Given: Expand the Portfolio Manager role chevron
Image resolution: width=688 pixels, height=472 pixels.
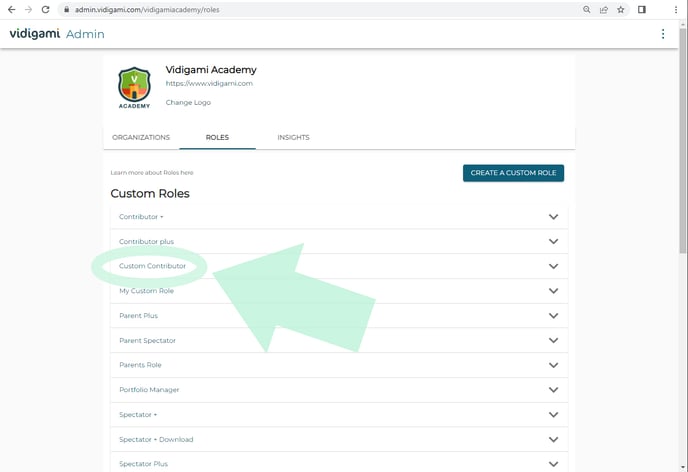Looking at the screenshot, I should click(553, 390).
